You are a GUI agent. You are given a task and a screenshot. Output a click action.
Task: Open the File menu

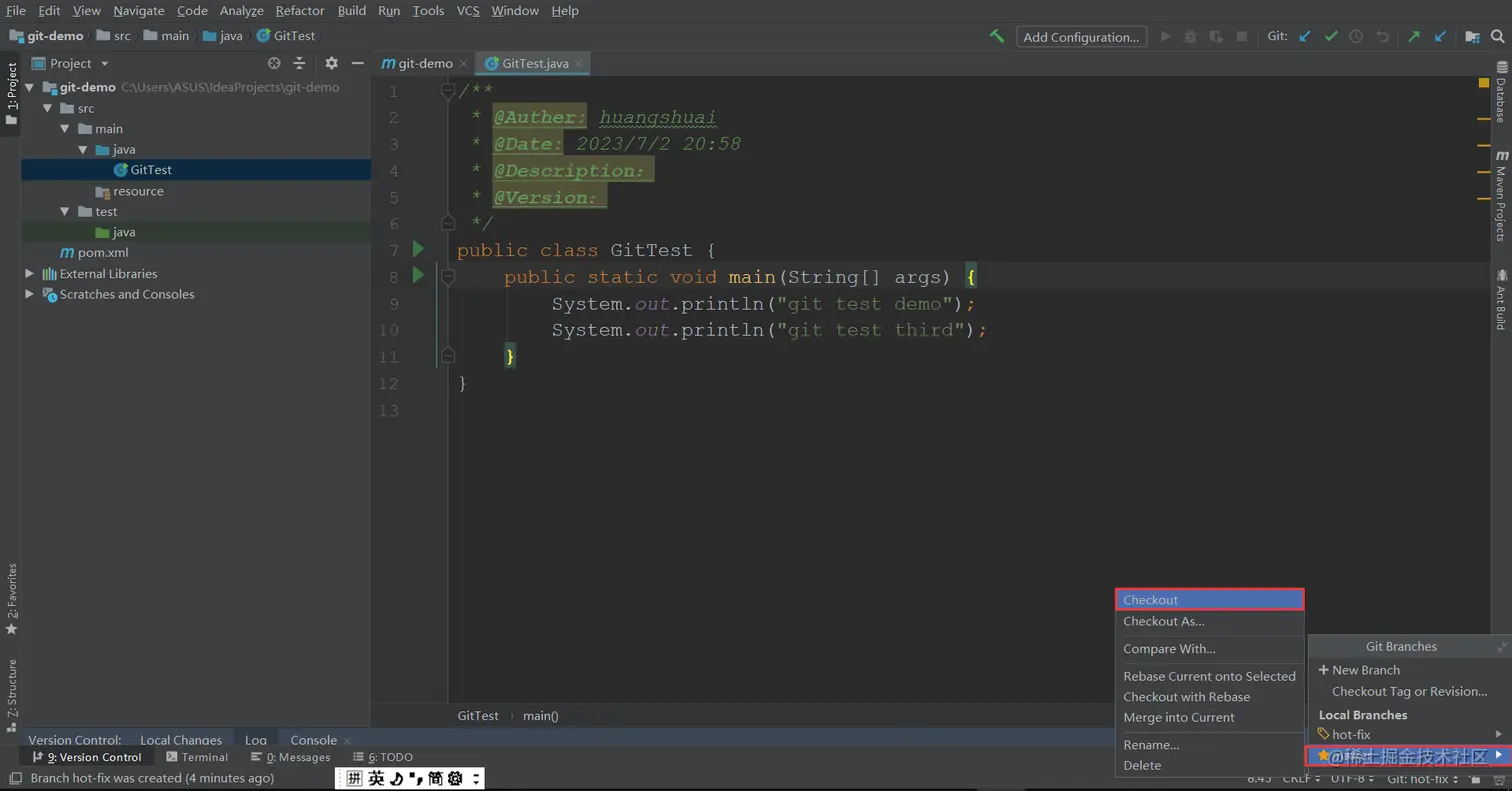pyautogui.click(x=16, y=10)
